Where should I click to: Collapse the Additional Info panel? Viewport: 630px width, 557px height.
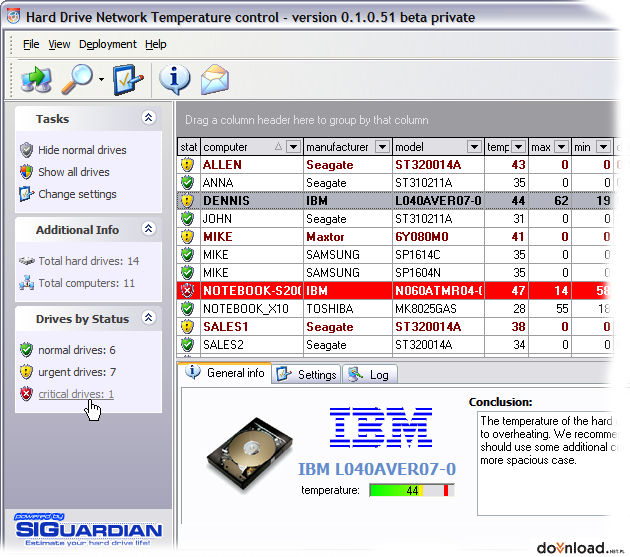point(149,228)
